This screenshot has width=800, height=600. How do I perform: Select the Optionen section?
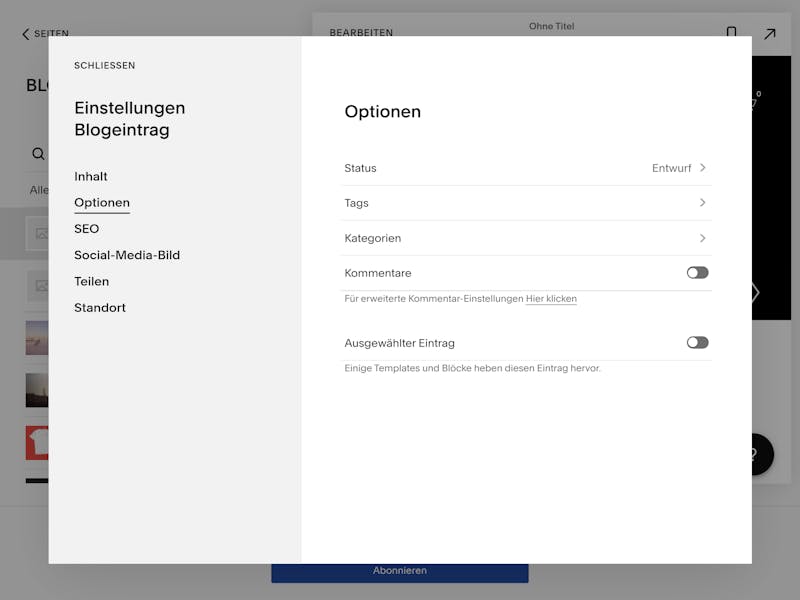tap(102, 203)
